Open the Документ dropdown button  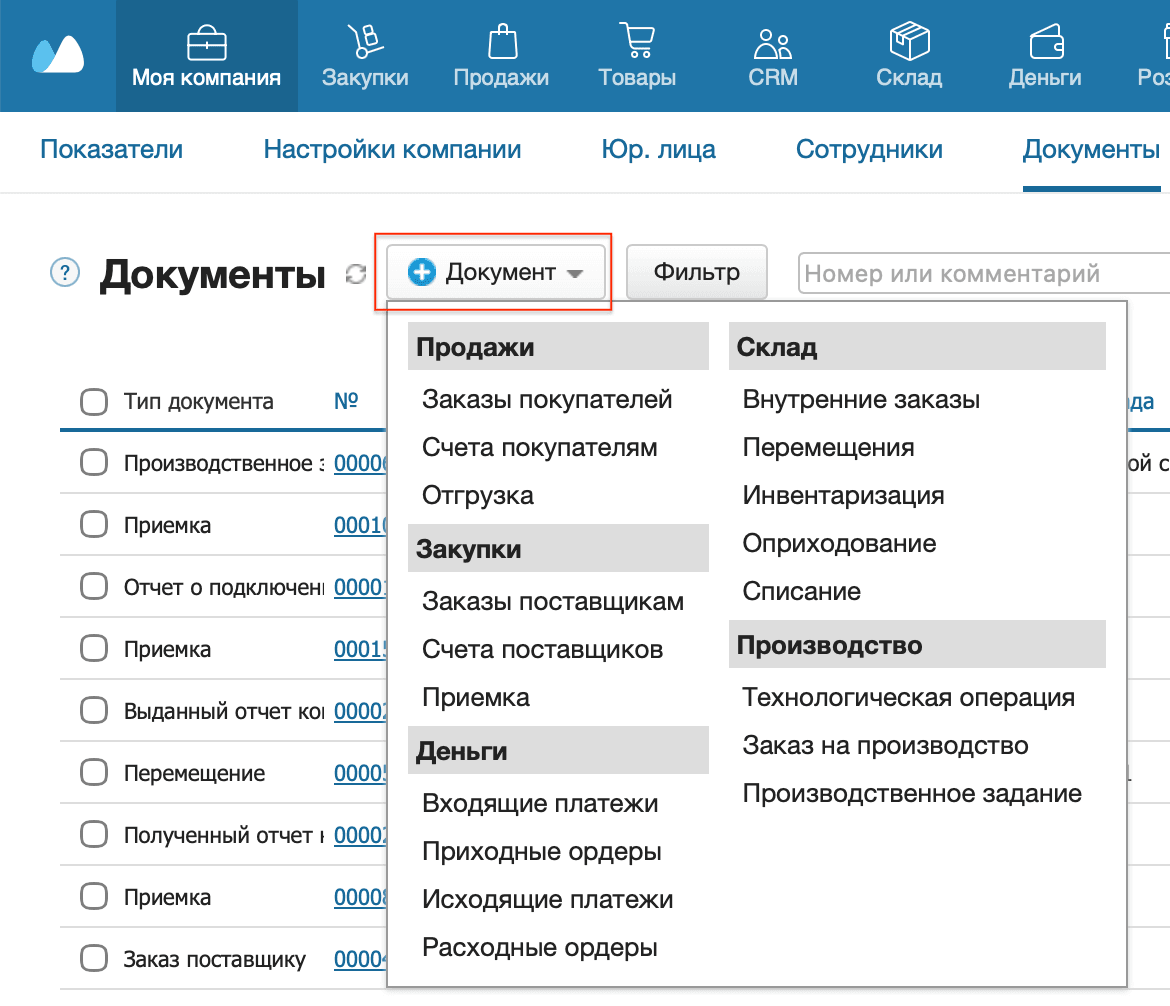[495, 272]
